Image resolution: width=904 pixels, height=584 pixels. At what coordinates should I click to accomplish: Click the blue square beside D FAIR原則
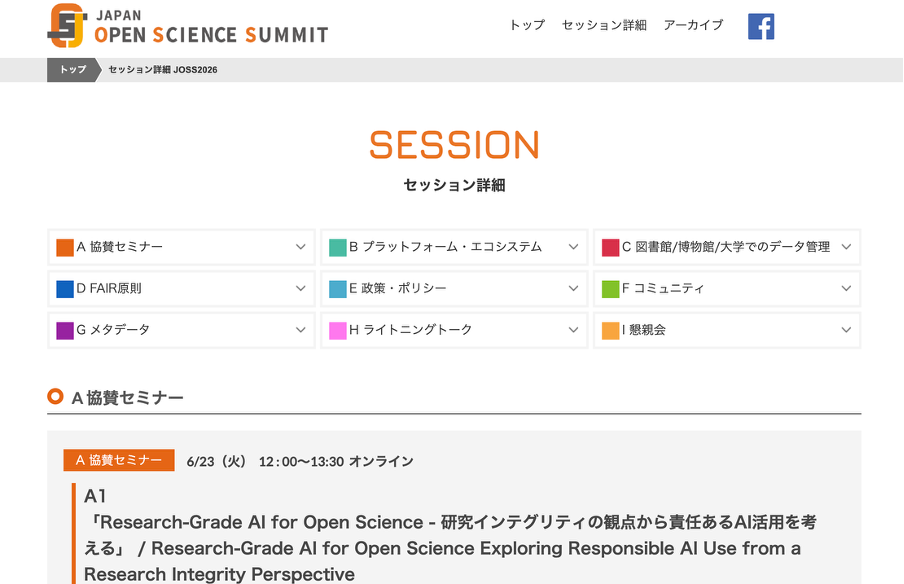[x=65, y=289]
